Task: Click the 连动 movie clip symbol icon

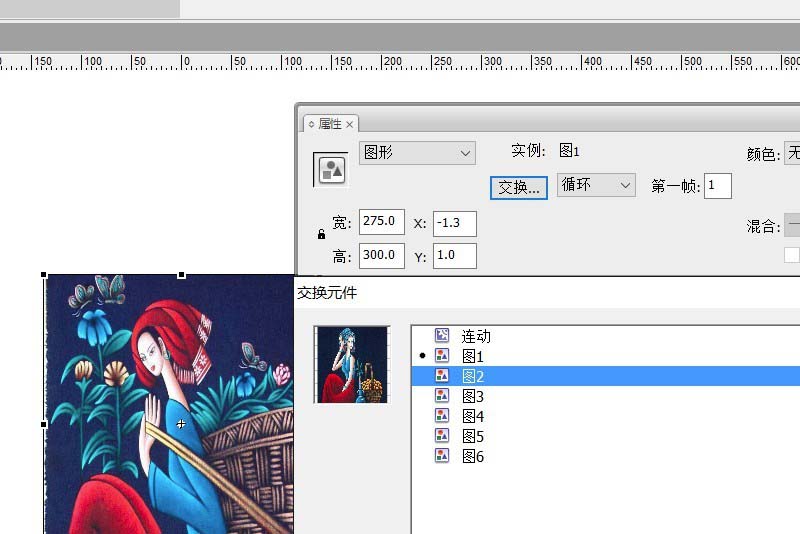Action: click(x=442, y=335)
